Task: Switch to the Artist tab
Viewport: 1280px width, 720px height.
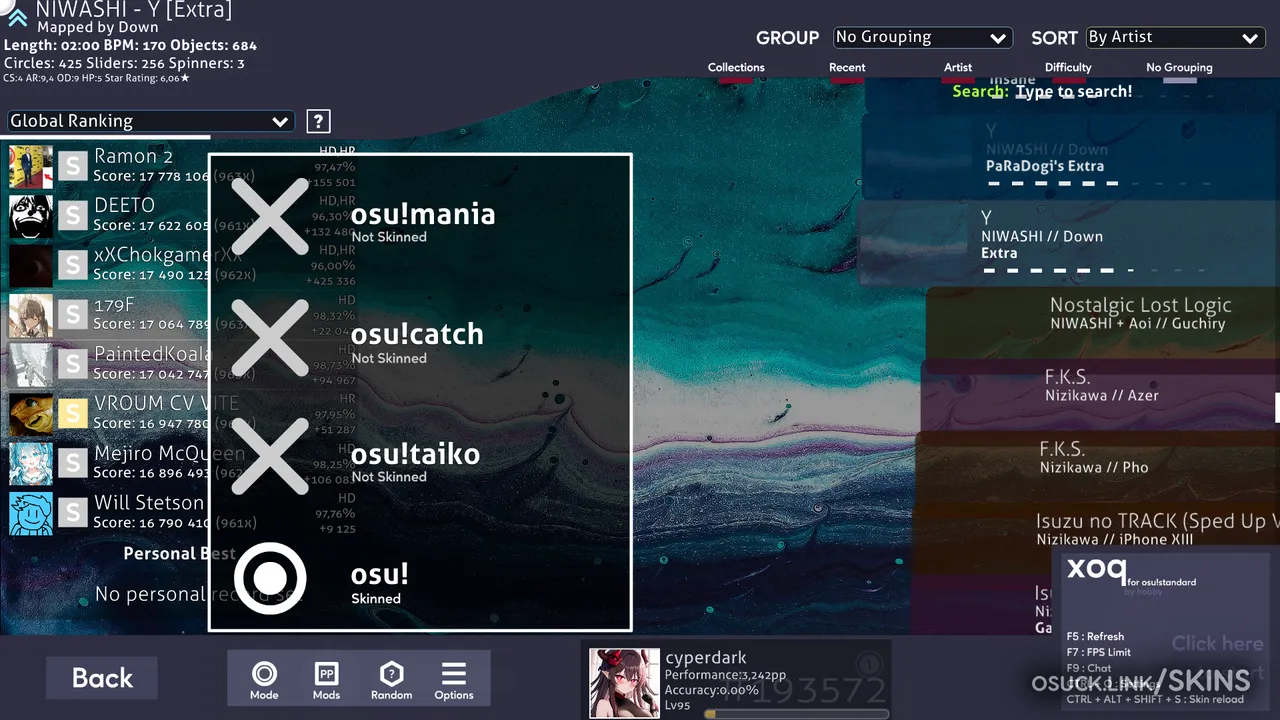Action: click(x=958, y=68)
